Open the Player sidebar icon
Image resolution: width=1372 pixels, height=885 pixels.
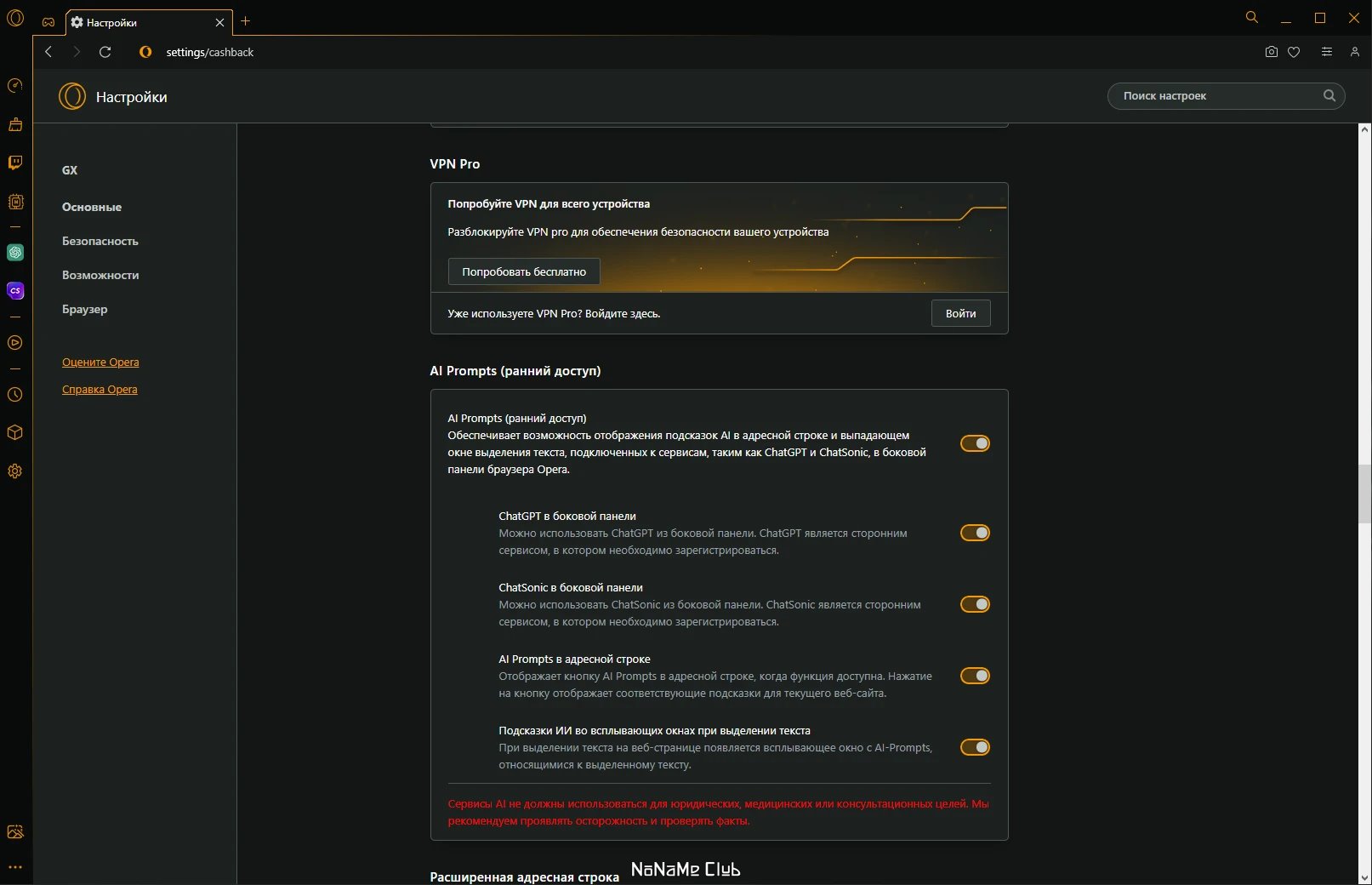(15, 343)
